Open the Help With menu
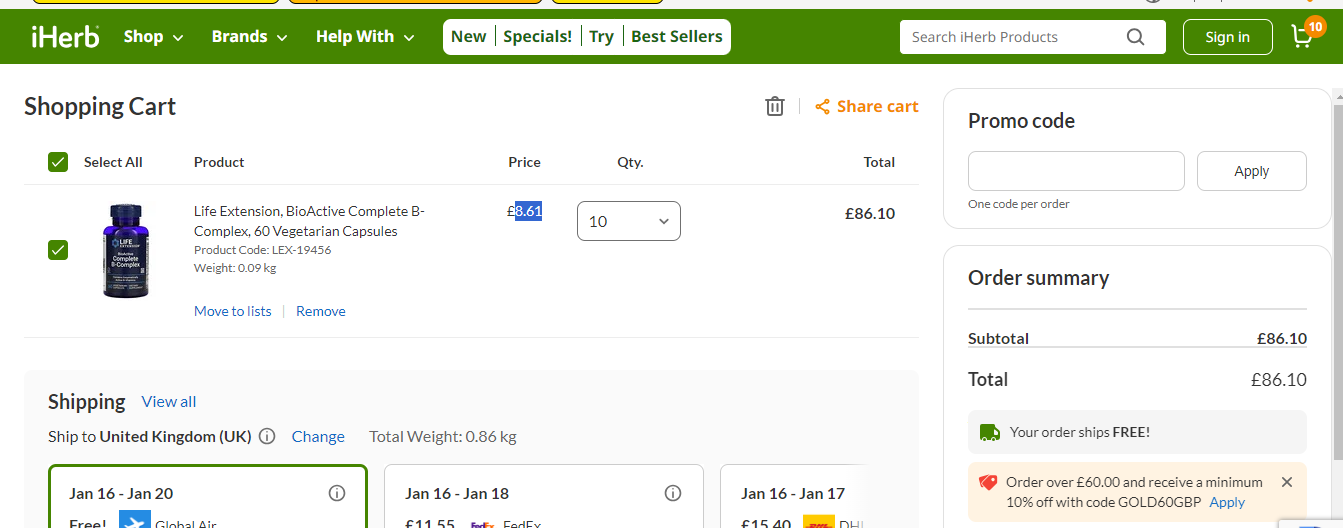This screenshot has height=528, width=1343. point(365,37)
